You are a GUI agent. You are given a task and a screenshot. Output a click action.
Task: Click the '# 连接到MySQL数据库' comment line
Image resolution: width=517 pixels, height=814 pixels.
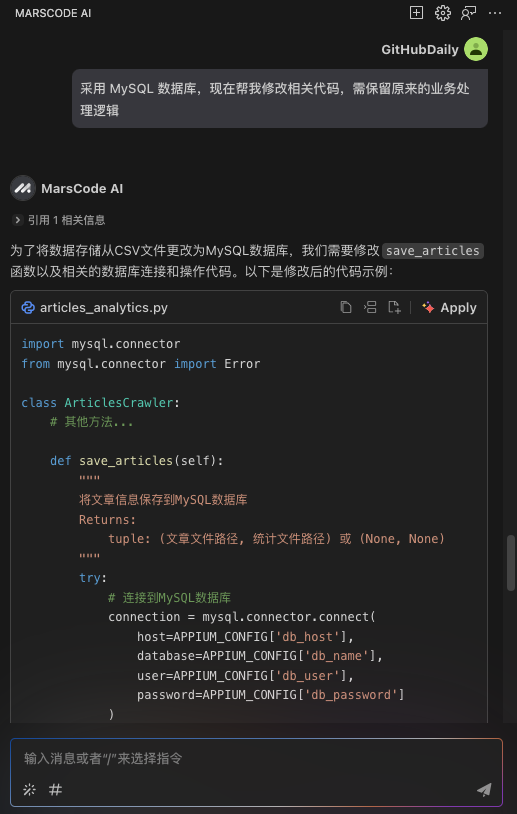tap(169, 598)
